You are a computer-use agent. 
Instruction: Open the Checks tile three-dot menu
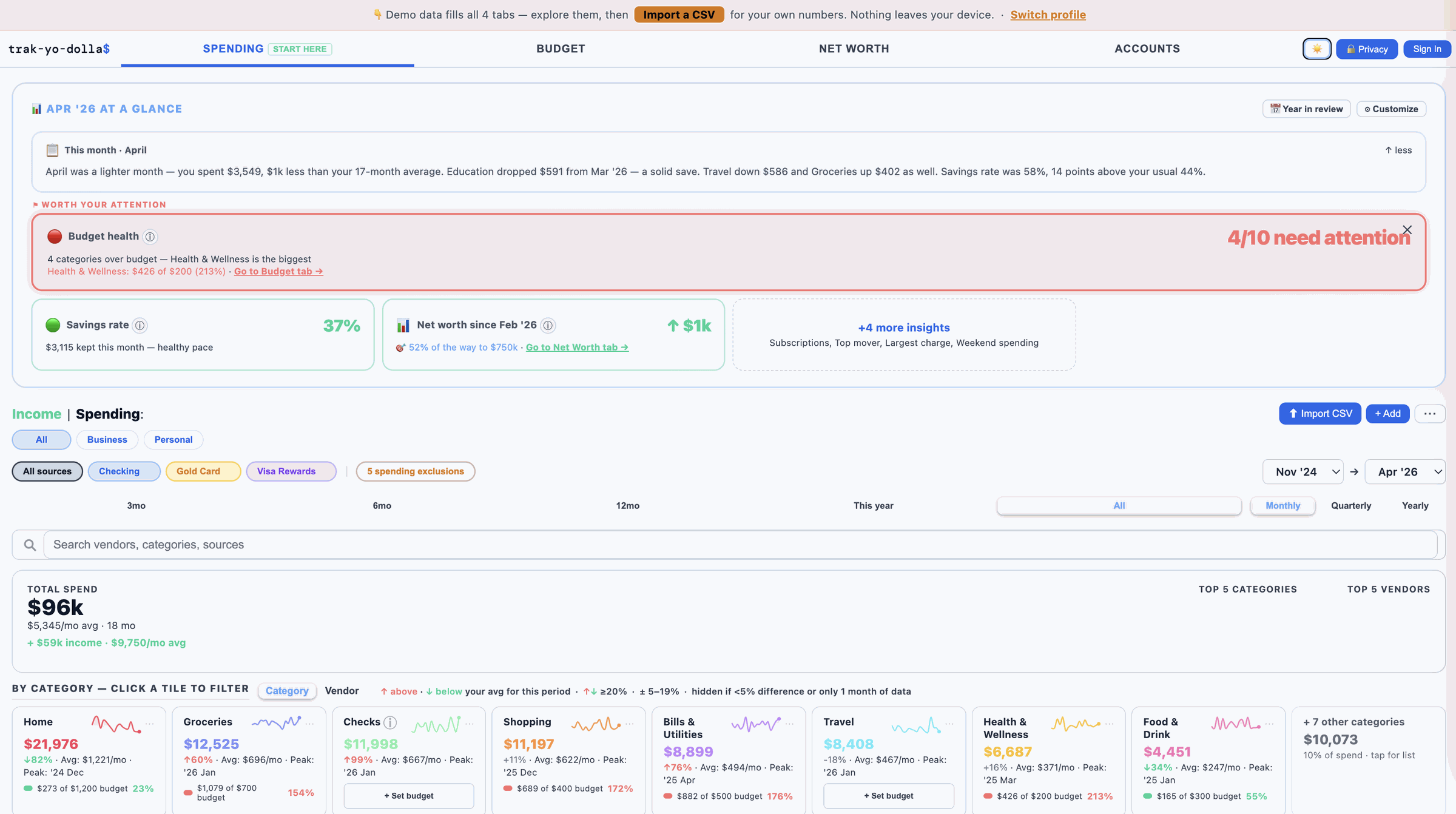[470, 724]
